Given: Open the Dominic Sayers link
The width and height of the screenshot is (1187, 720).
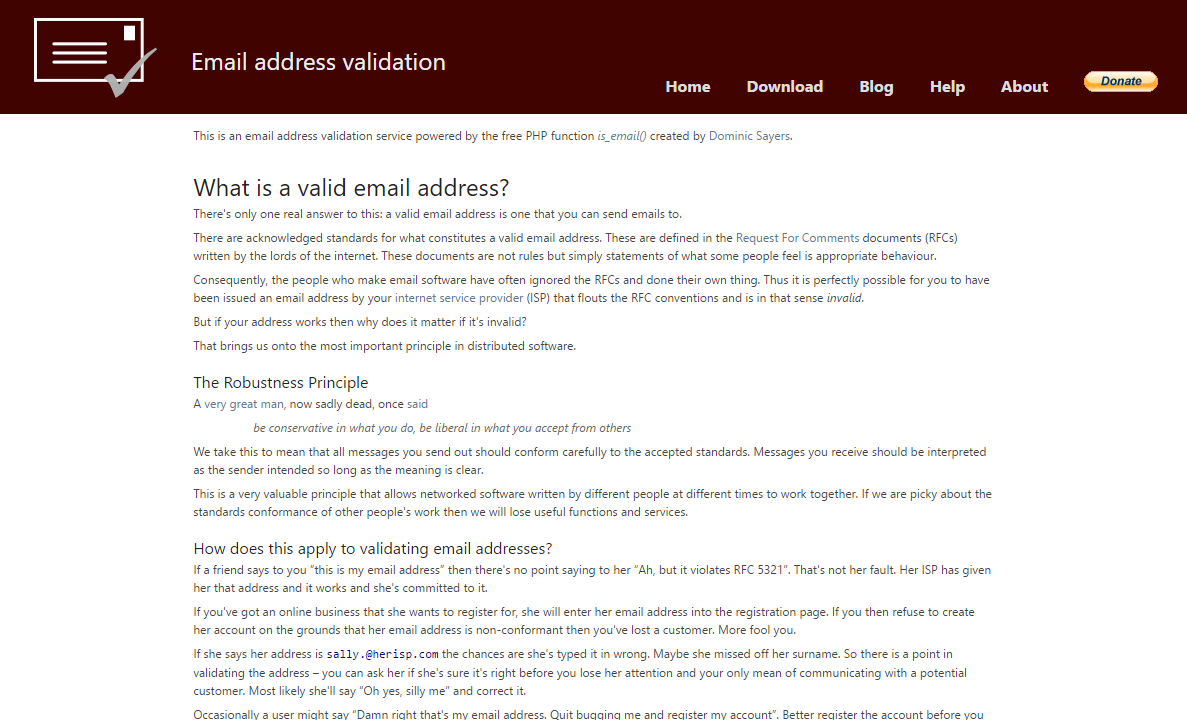Looking at the screenshot, I should pos(749,136).
